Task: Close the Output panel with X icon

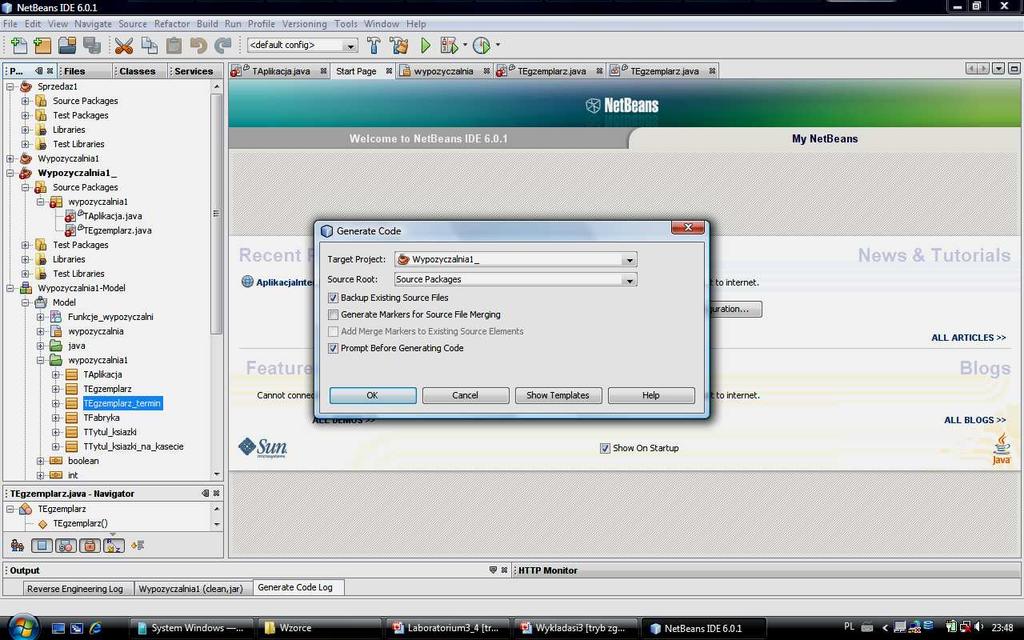Action: coord(504,570)
